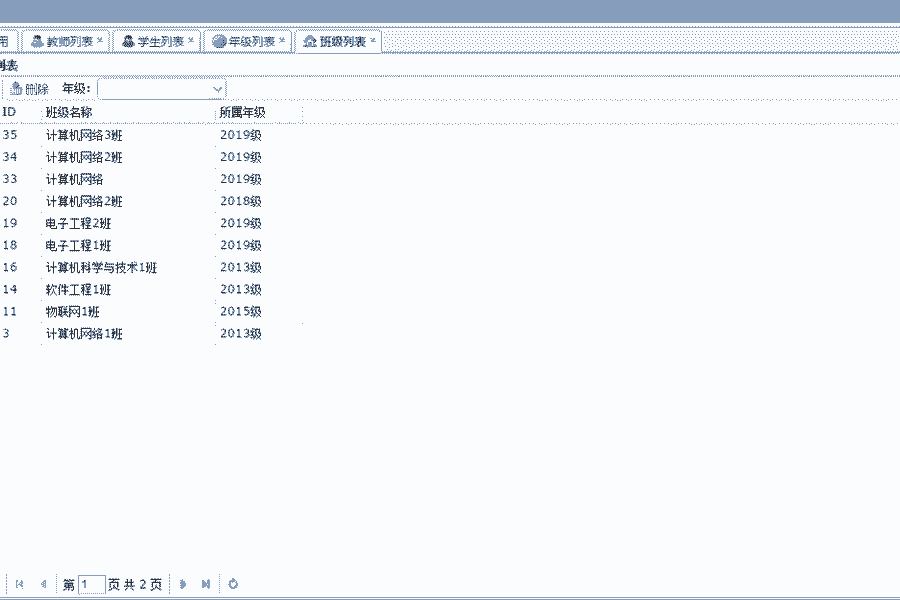This screenshot has width=900, height=600.
Task: Click the page number input box
Action: pos(92,584)
